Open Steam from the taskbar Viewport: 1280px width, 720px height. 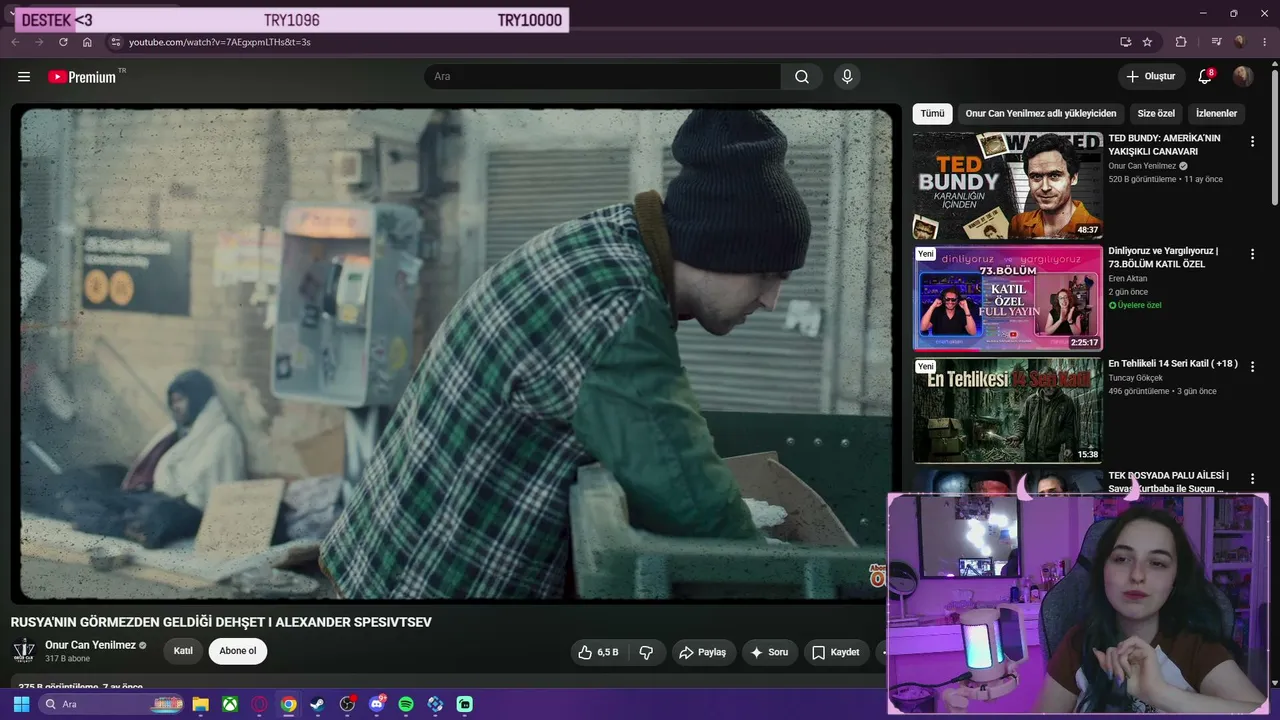[x=318, y=704]
